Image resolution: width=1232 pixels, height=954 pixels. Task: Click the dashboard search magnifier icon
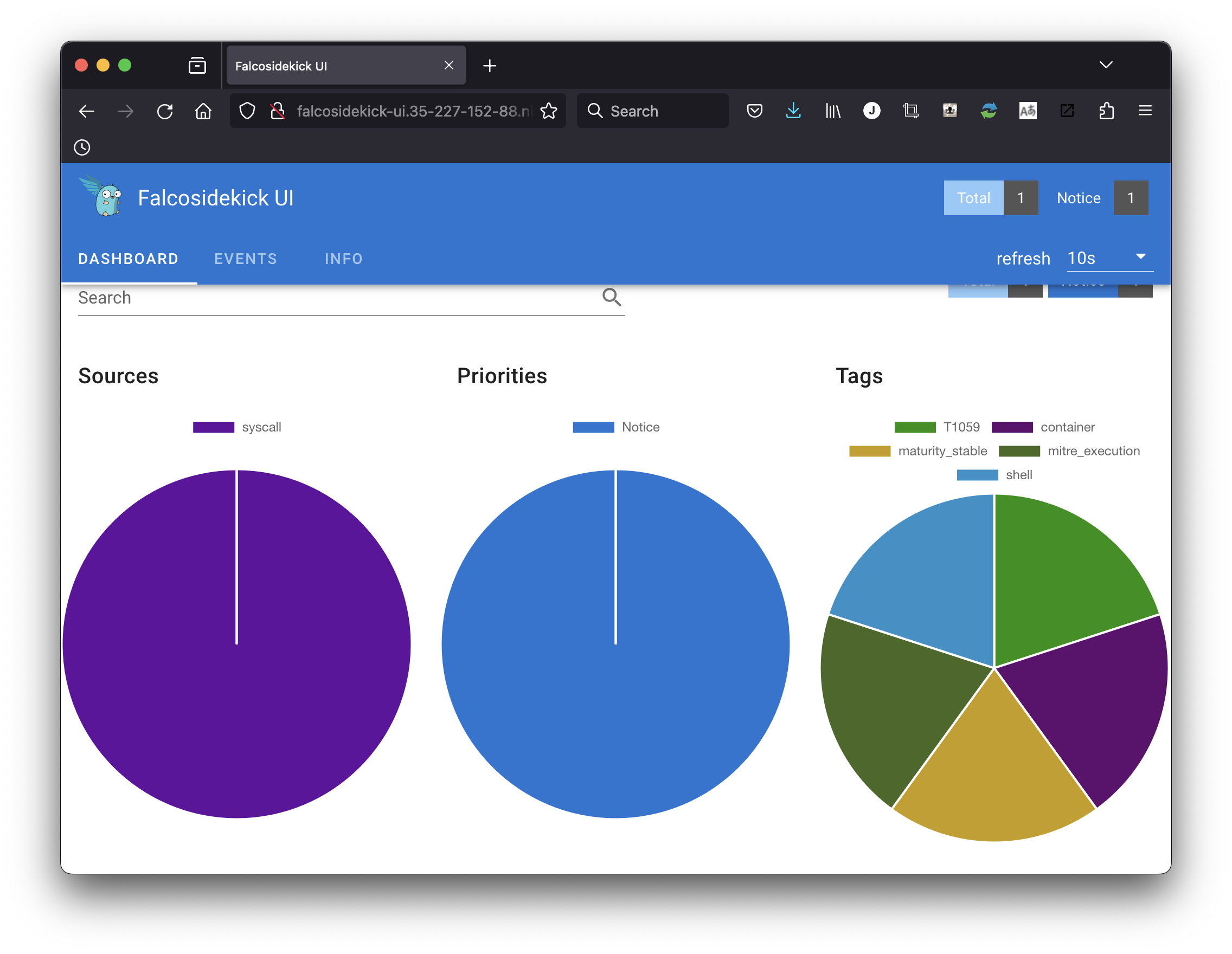coord(612,296)
